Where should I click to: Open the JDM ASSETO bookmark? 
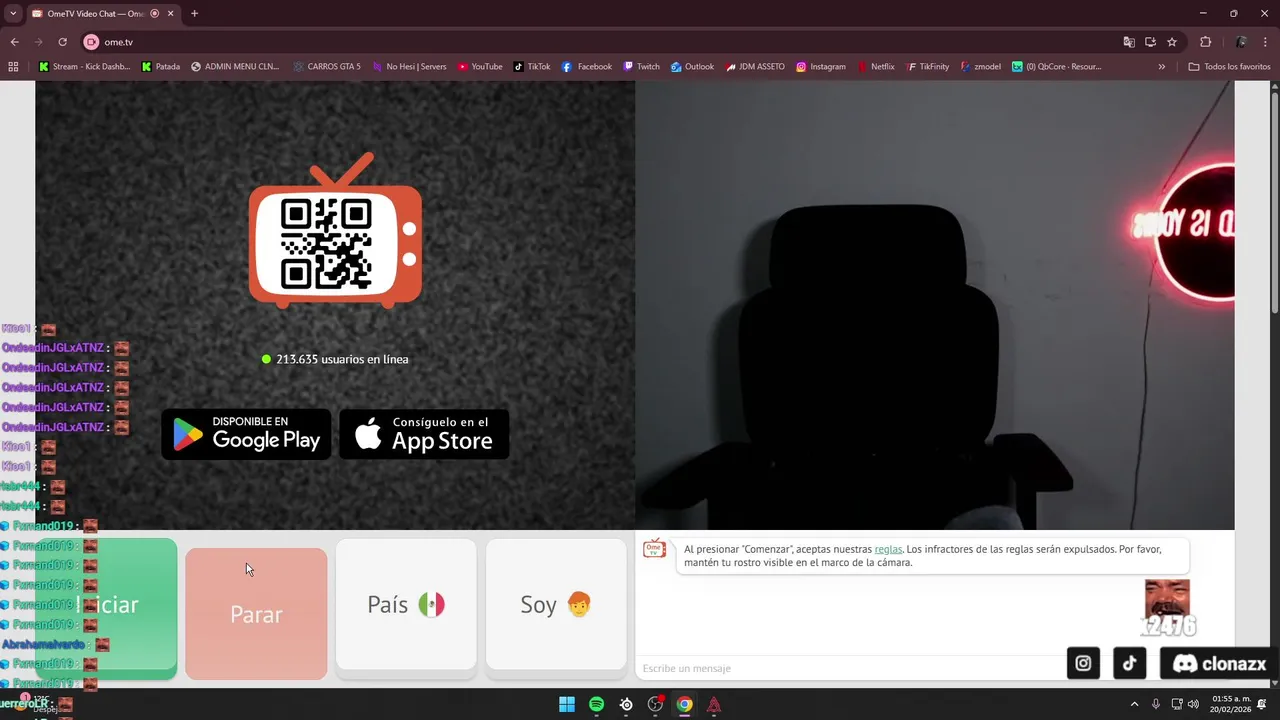(755, 67)
